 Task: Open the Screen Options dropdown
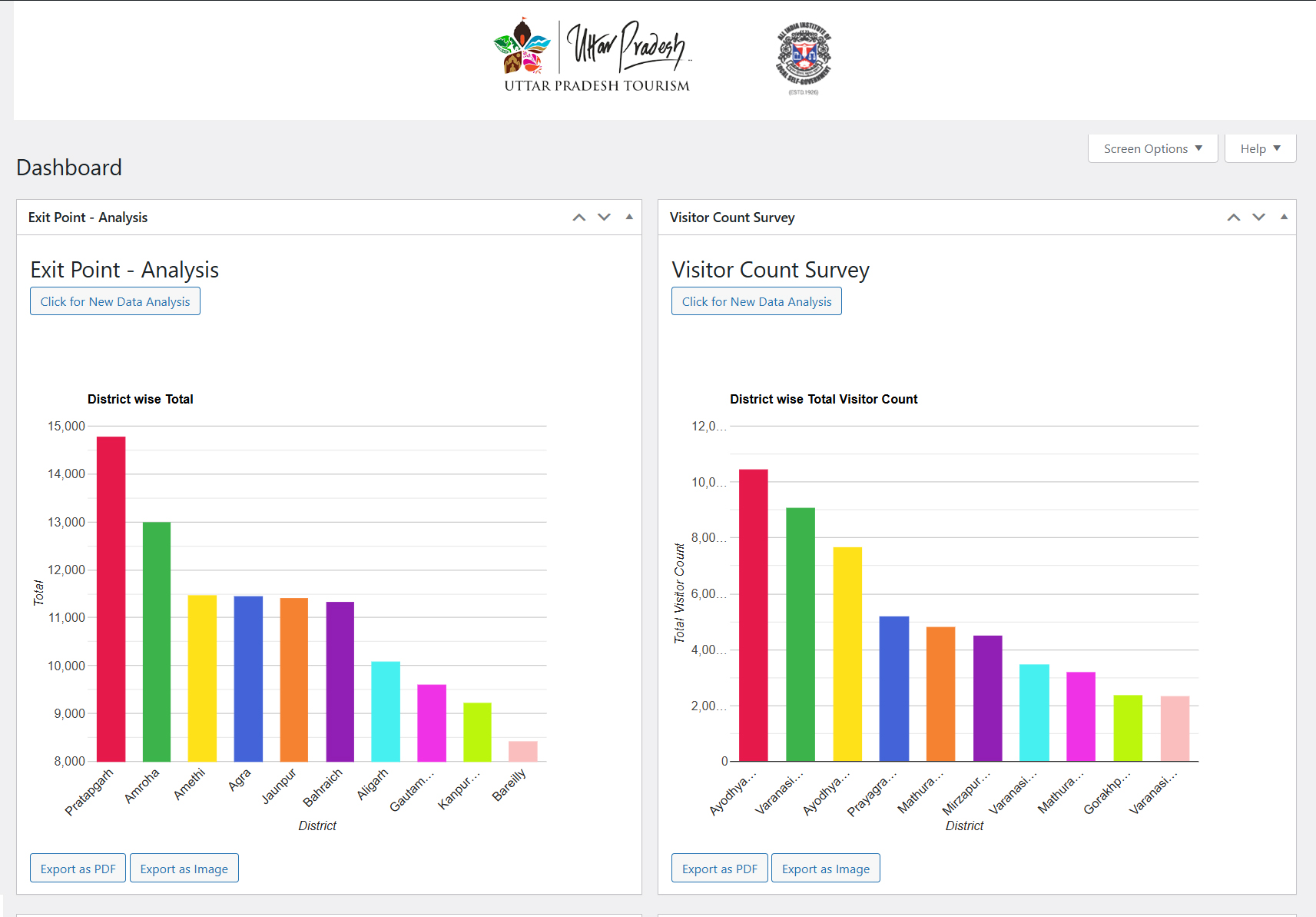click(1152, 149)
